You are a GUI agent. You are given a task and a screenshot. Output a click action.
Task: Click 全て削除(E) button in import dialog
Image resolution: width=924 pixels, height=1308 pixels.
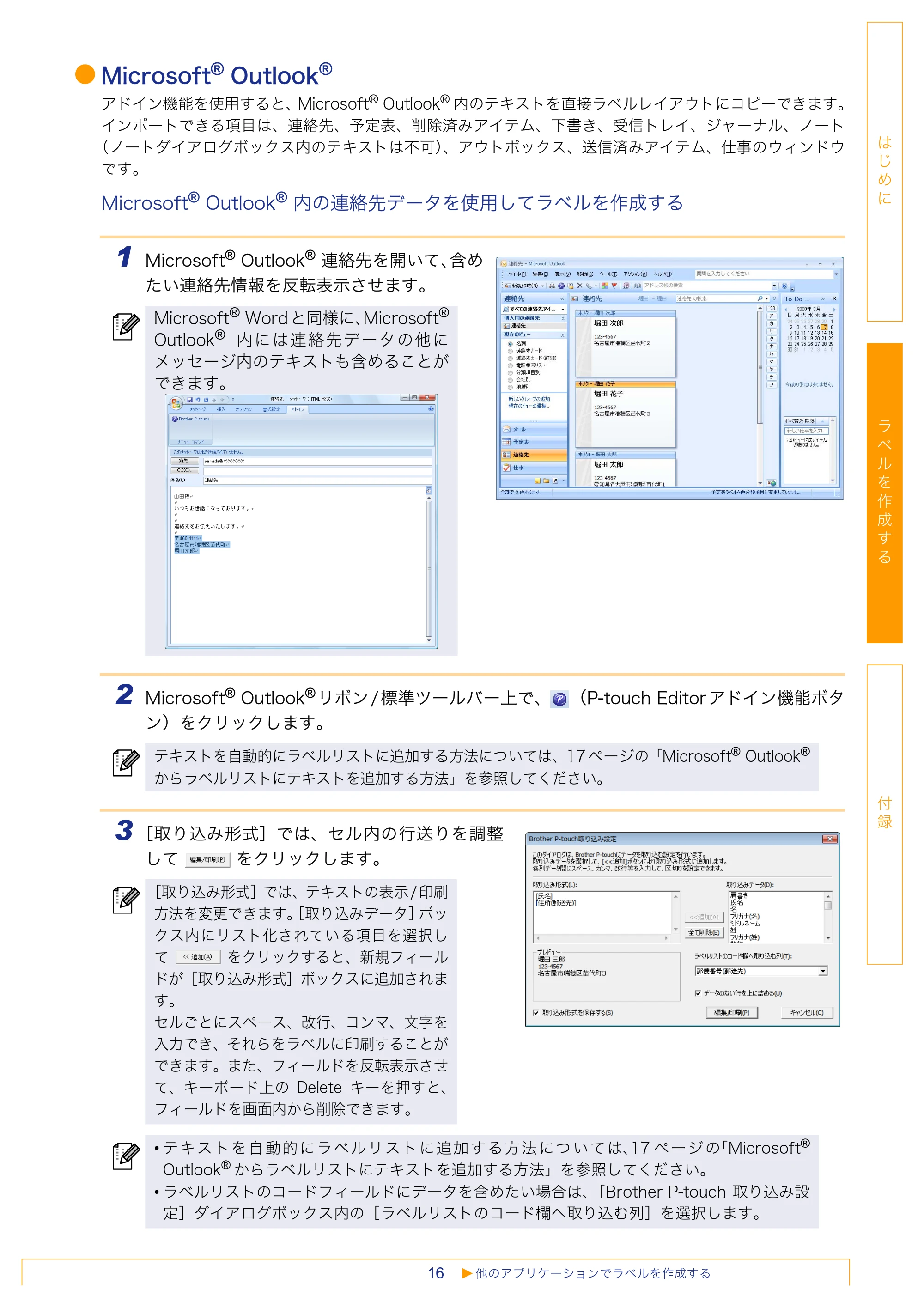coord(704,932)
